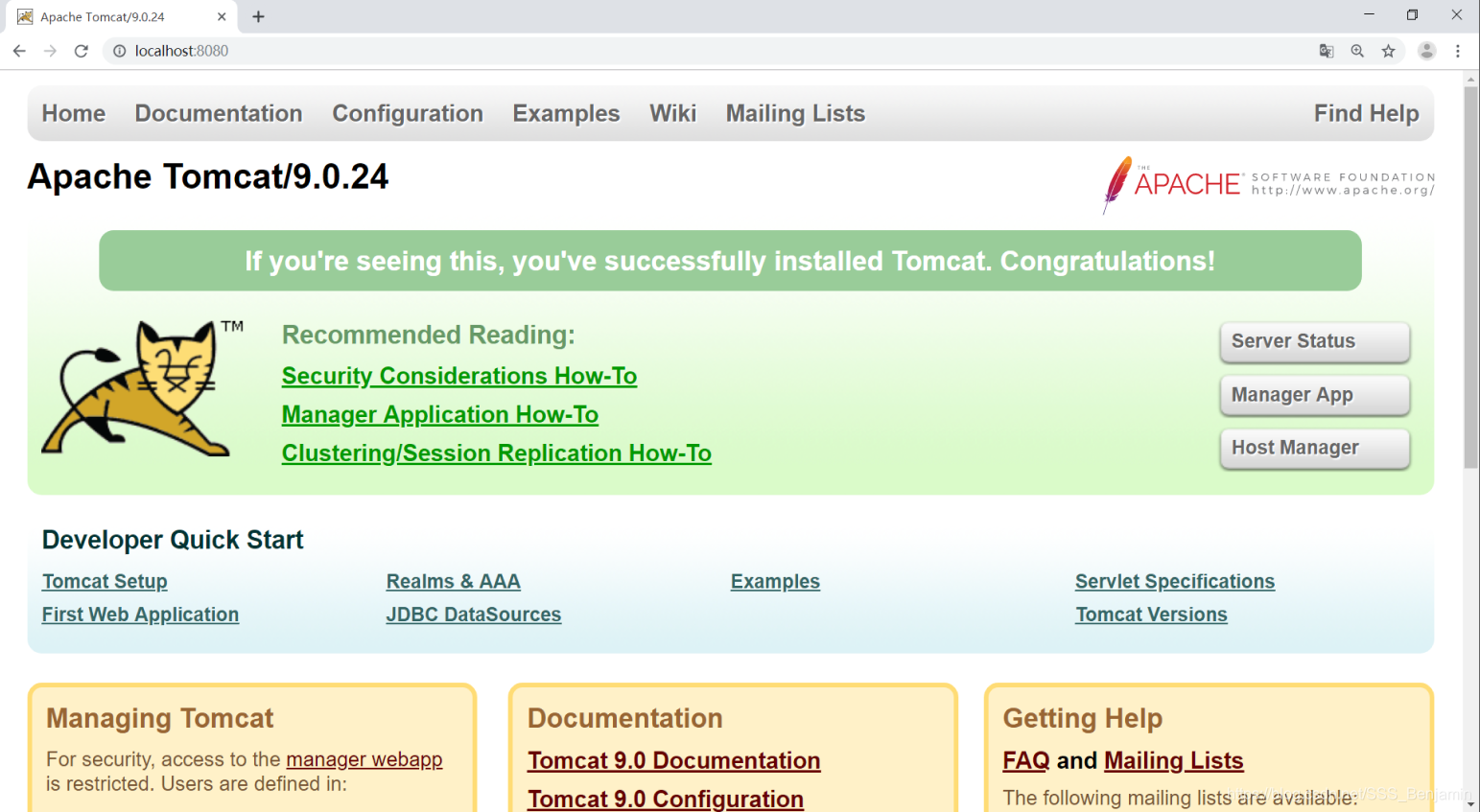Close the Apache Tomcat/9.0.24 tab
The width and height of the screenshot is (1480, 812).
tap(222, 16)
